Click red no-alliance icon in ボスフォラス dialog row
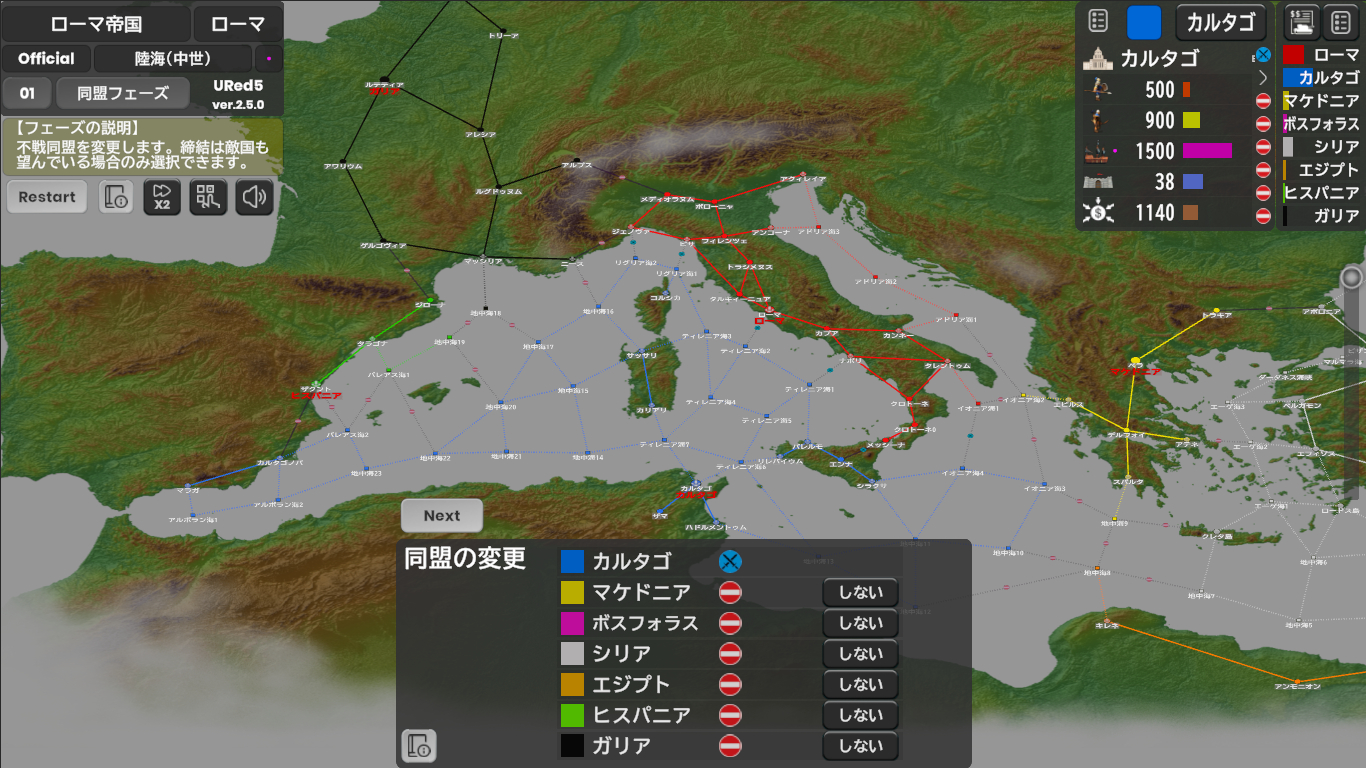Screen dimensions: 1366x768 coord(730,623)
